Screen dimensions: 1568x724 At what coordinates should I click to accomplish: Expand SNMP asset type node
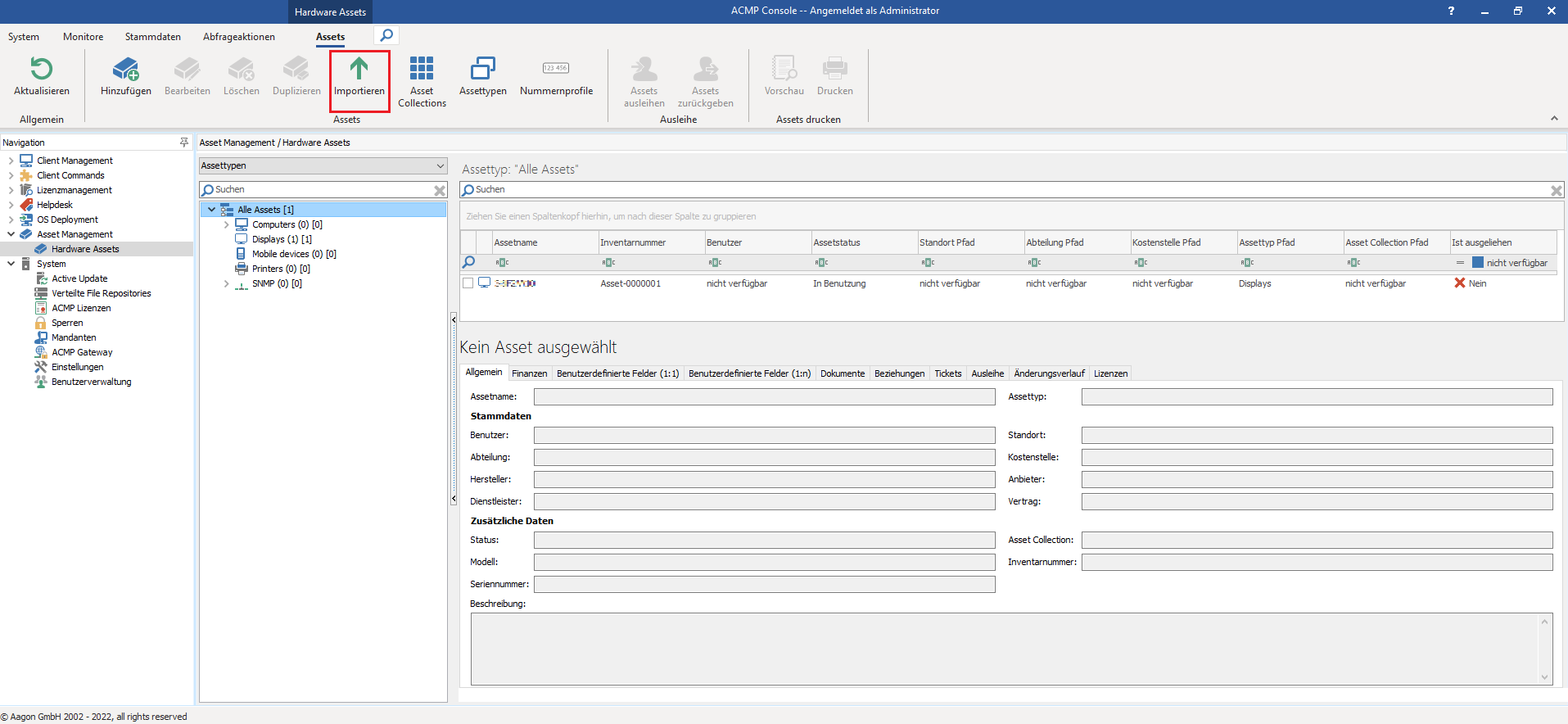(x=227, y=283)
